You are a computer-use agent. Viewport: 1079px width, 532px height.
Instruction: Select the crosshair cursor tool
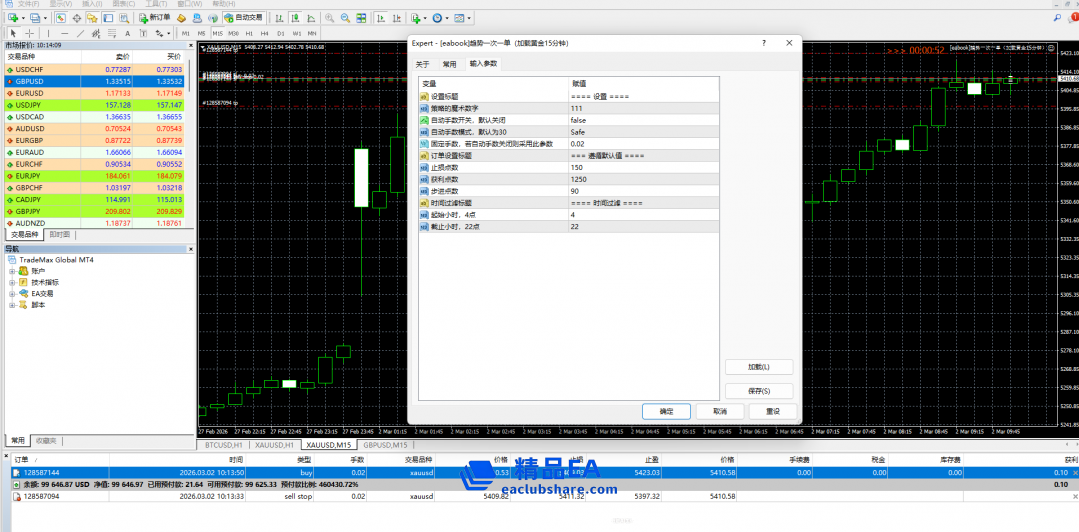(x=28, y=33)
